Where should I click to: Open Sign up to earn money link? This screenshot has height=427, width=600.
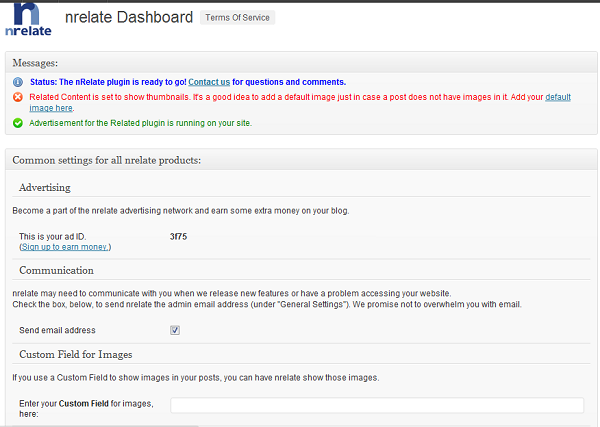coord(65,247)
